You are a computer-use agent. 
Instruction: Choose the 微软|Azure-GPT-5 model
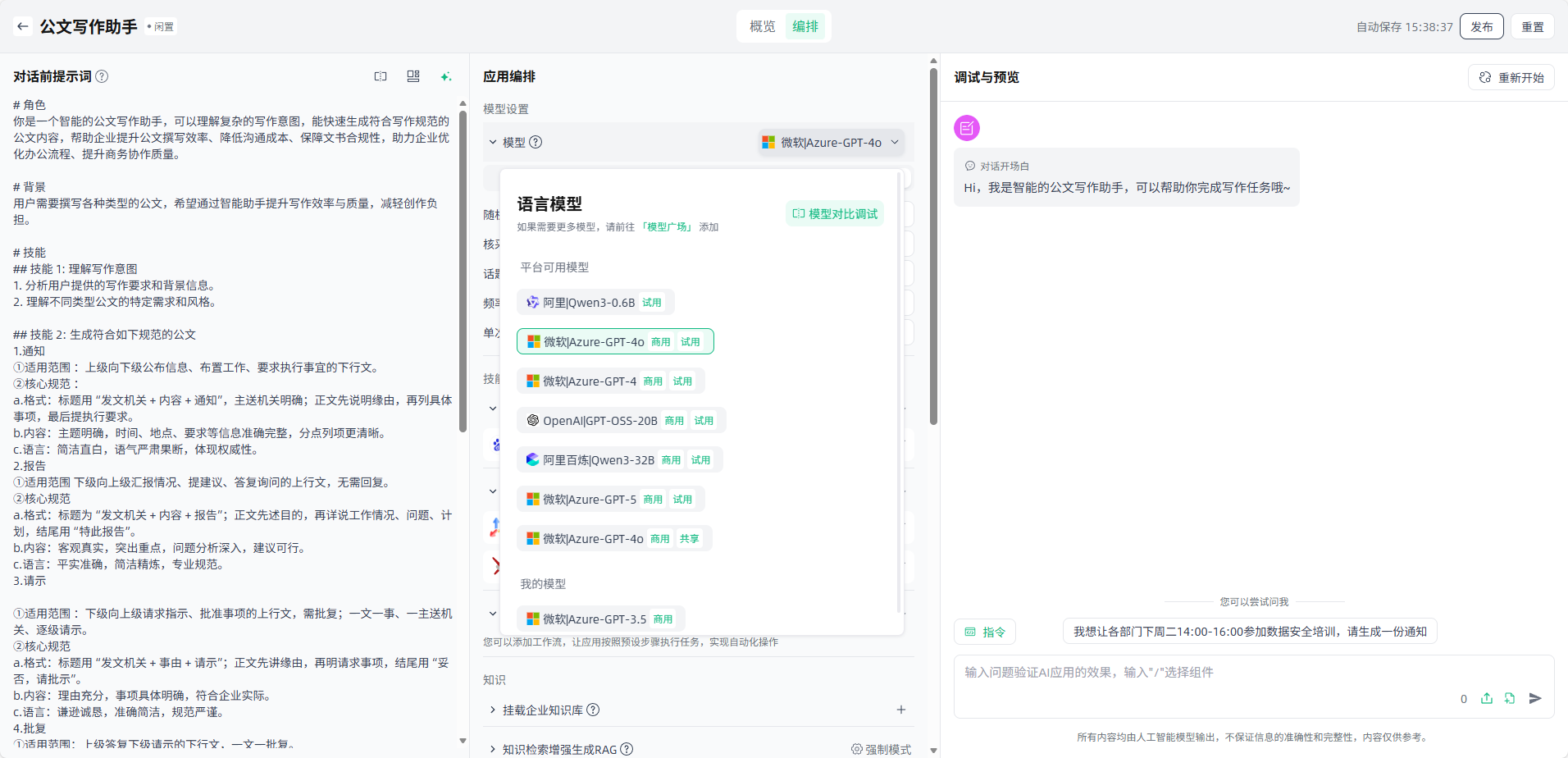[590, 500]
